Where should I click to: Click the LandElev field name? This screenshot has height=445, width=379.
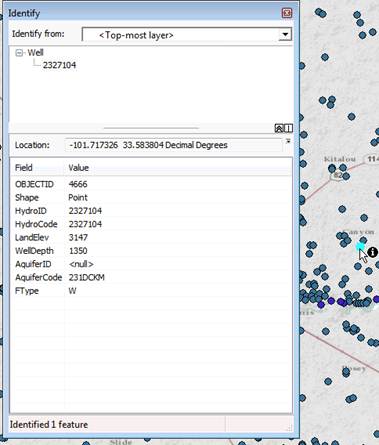(32, 237)
